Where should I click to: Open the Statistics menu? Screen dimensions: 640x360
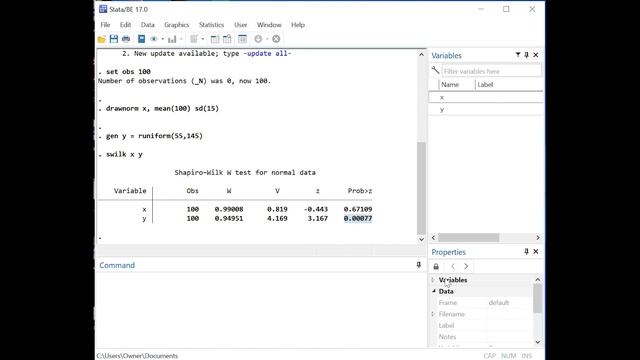coord(211,25)
